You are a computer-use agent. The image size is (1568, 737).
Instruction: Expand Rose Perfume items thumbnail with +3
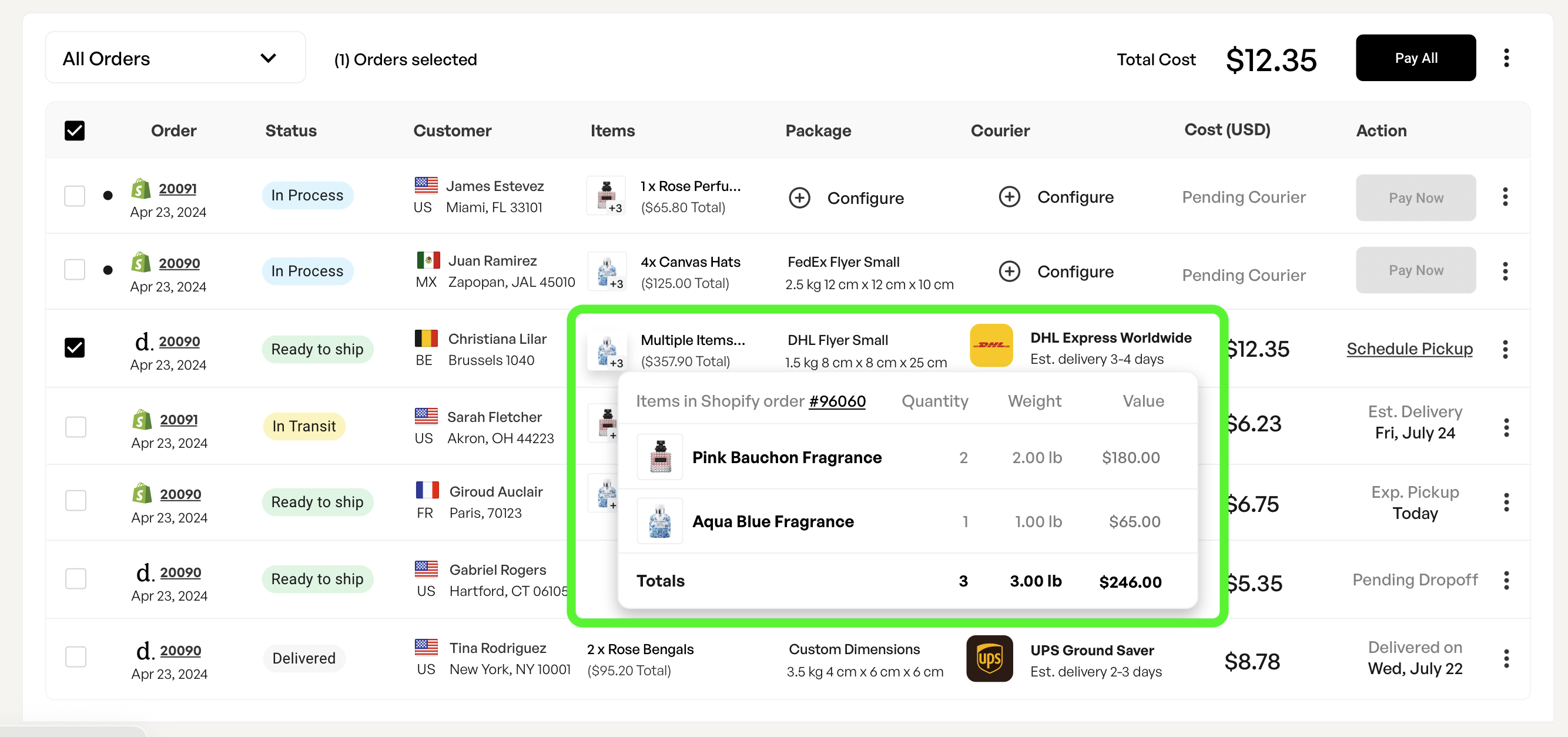[x=607, y=196]
